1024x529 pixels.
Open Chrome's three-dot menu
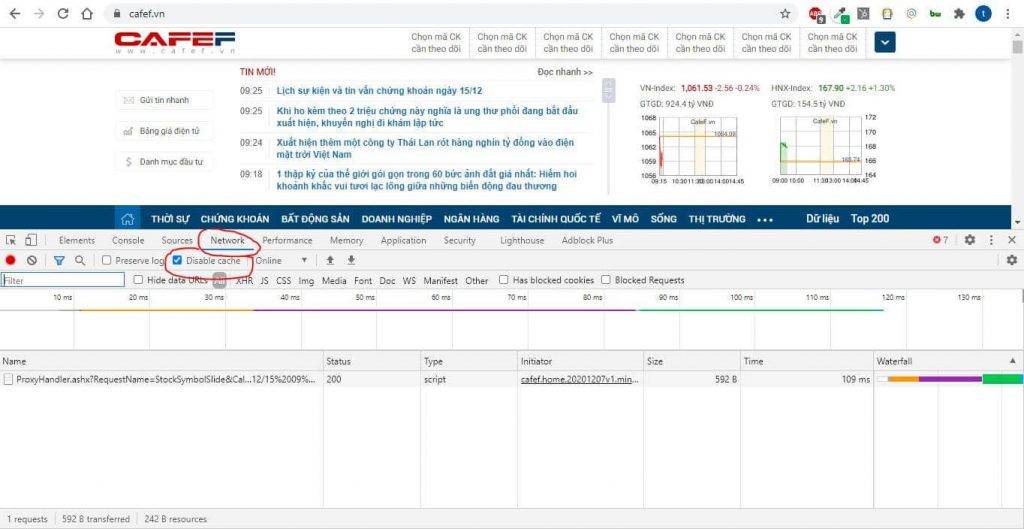coord(1010,14)
